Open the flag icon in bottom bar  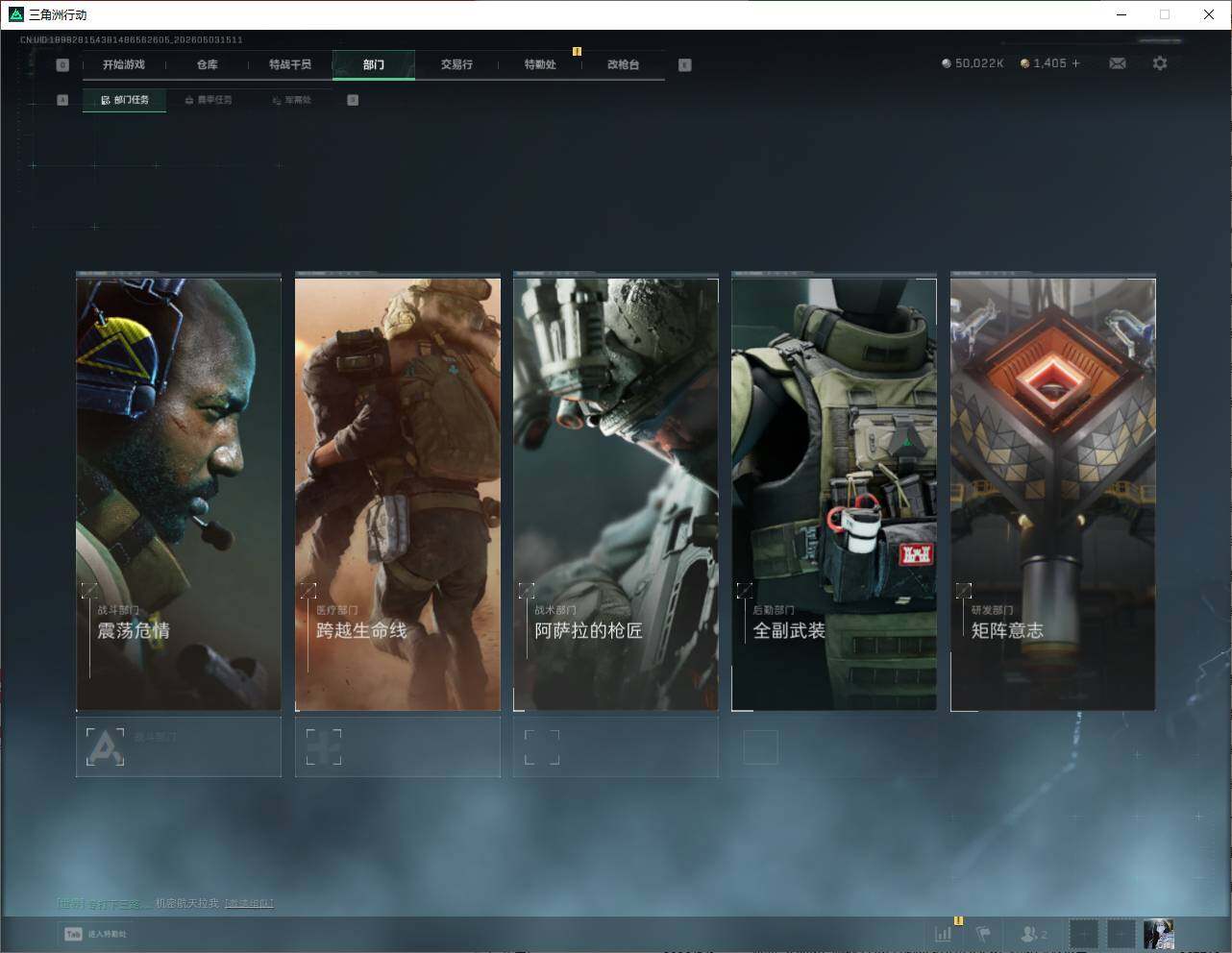[983, 933]
